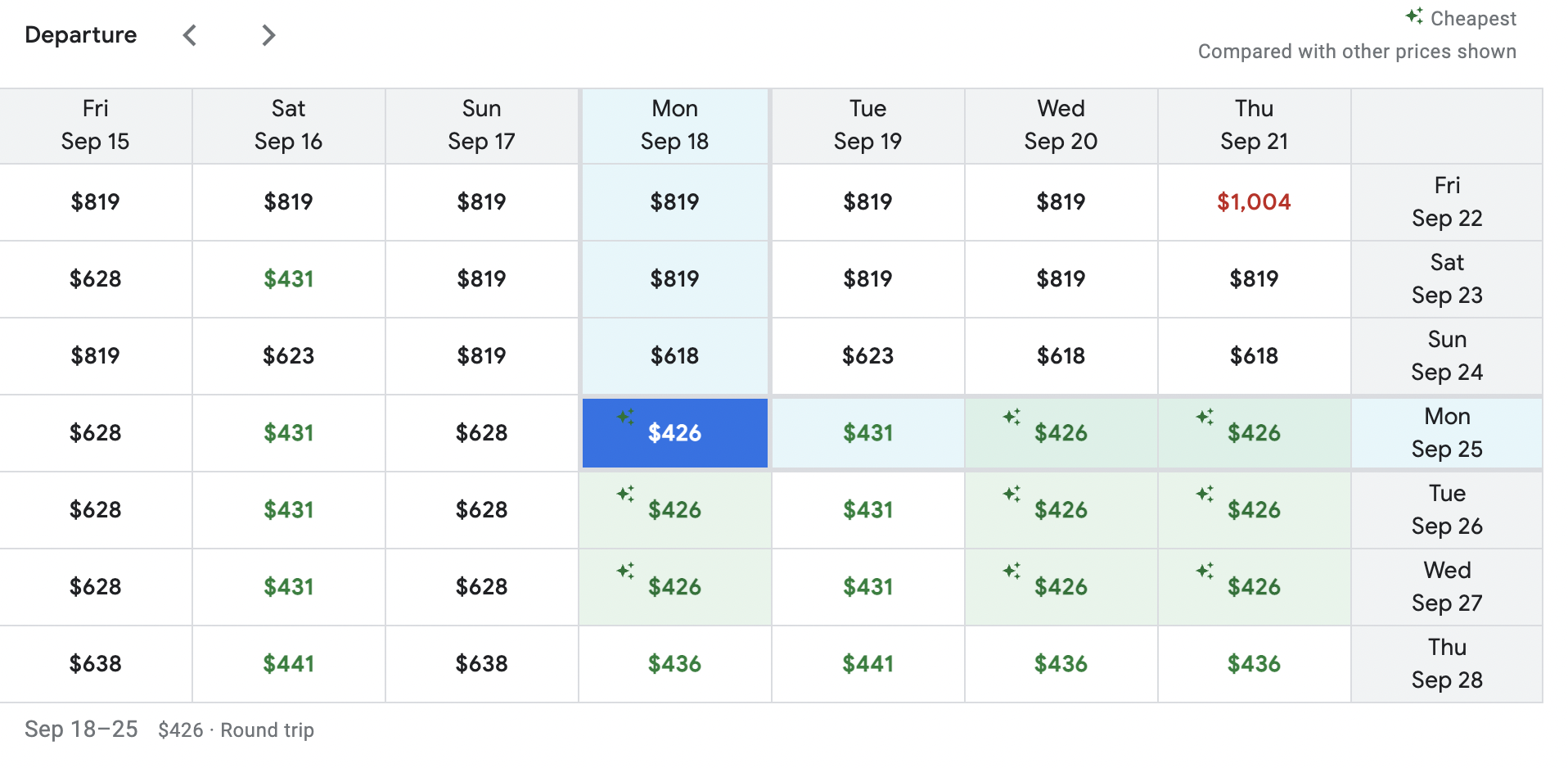Viewport: 1568px width, 768px height.
Task: Navigate to earlier departure dates with left chevron
Action: [189, 35]
